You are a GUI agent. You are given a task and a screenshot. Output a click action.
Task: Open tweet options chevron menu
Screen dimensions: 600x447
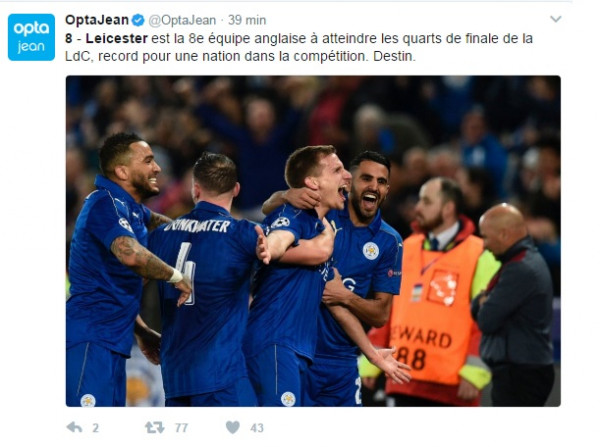(x=555, y=19)
